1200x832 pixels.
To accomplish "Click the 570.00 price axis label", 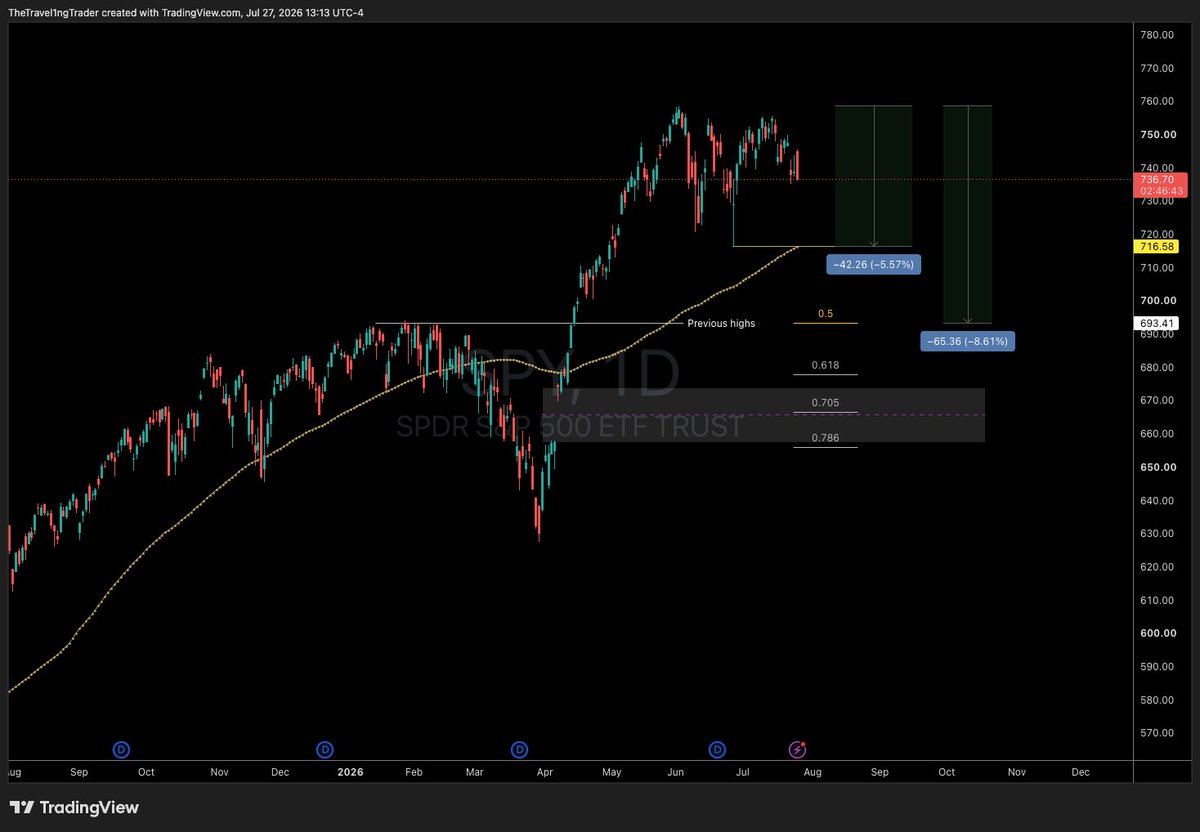I will 1156,733.
